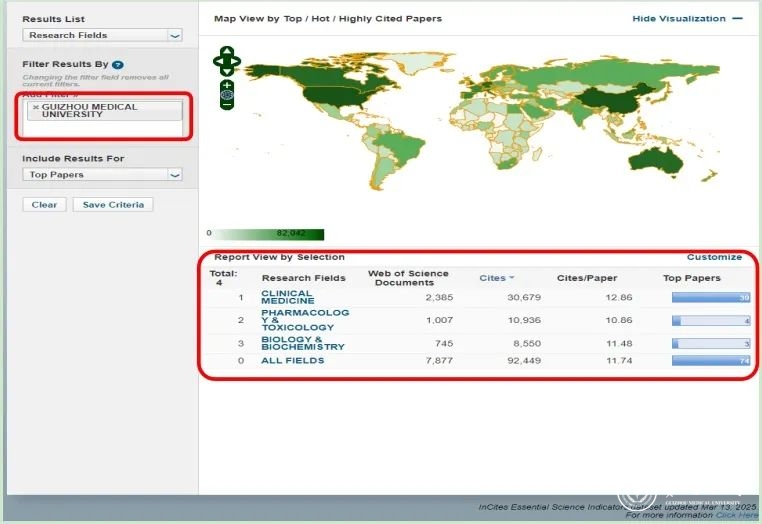Click the map color scale legend bar
Image resolution: width=762 pixels, height=524 pixels.
[269, 234]
